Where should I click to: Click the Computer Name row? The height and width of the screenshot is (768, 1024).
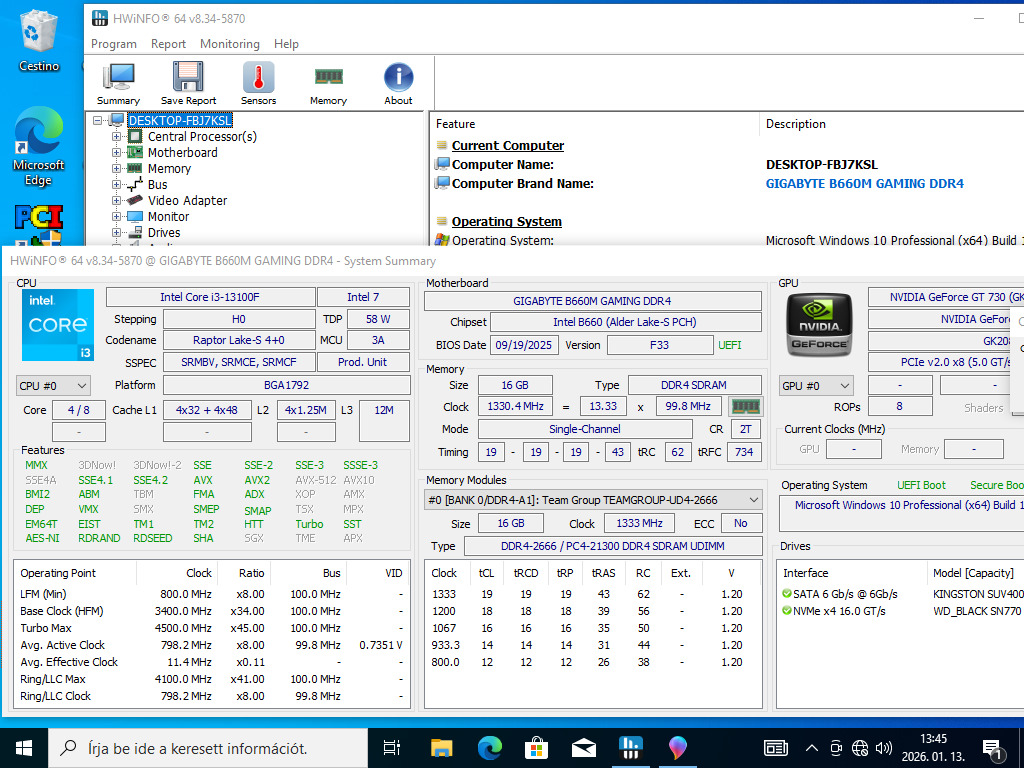click(x=728, y=165)
